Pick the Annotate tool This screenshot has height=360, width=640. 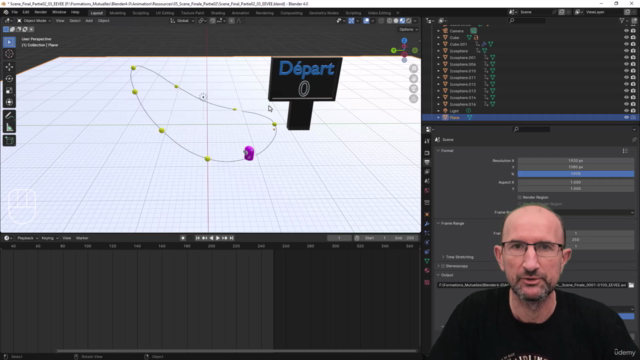pos(9,116)
